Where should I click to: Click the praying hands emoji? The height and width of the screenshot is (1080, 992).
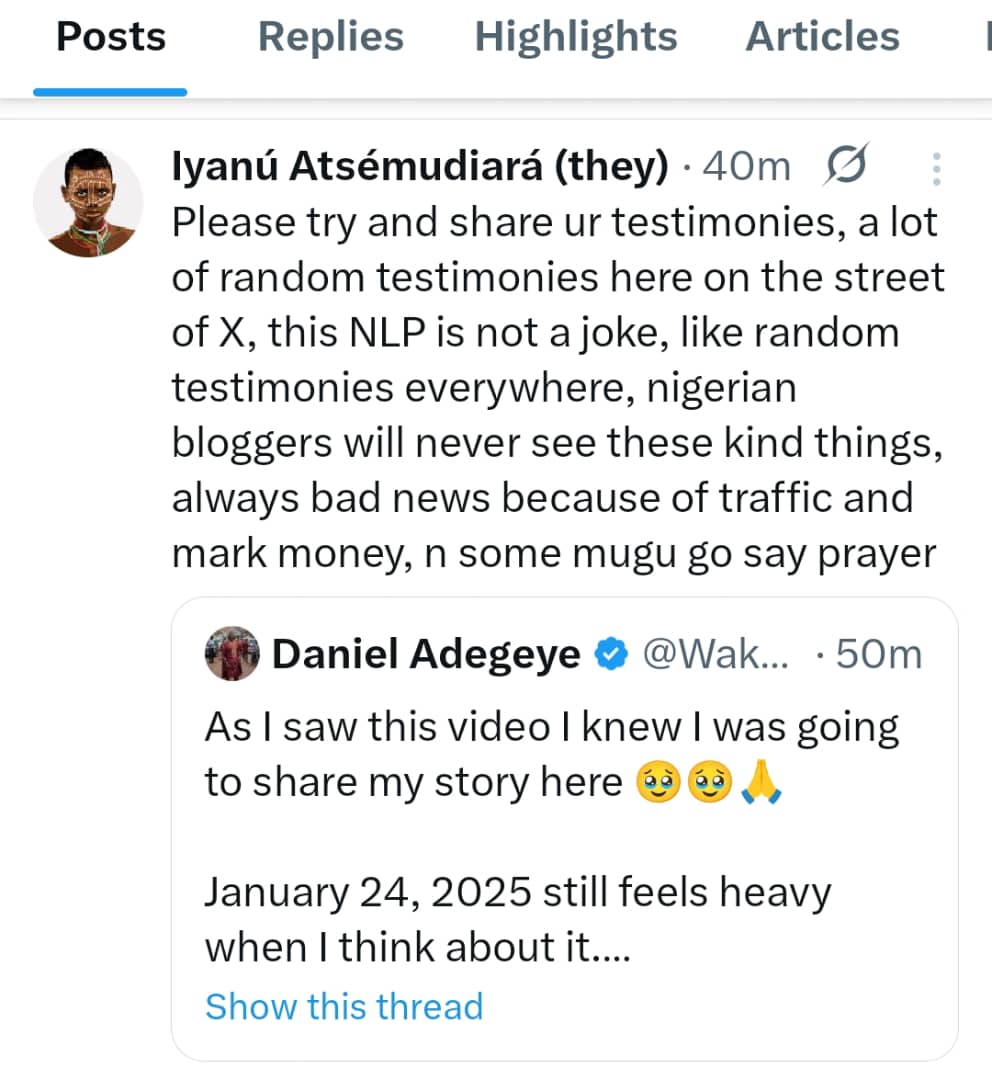[x=762, y=781]
